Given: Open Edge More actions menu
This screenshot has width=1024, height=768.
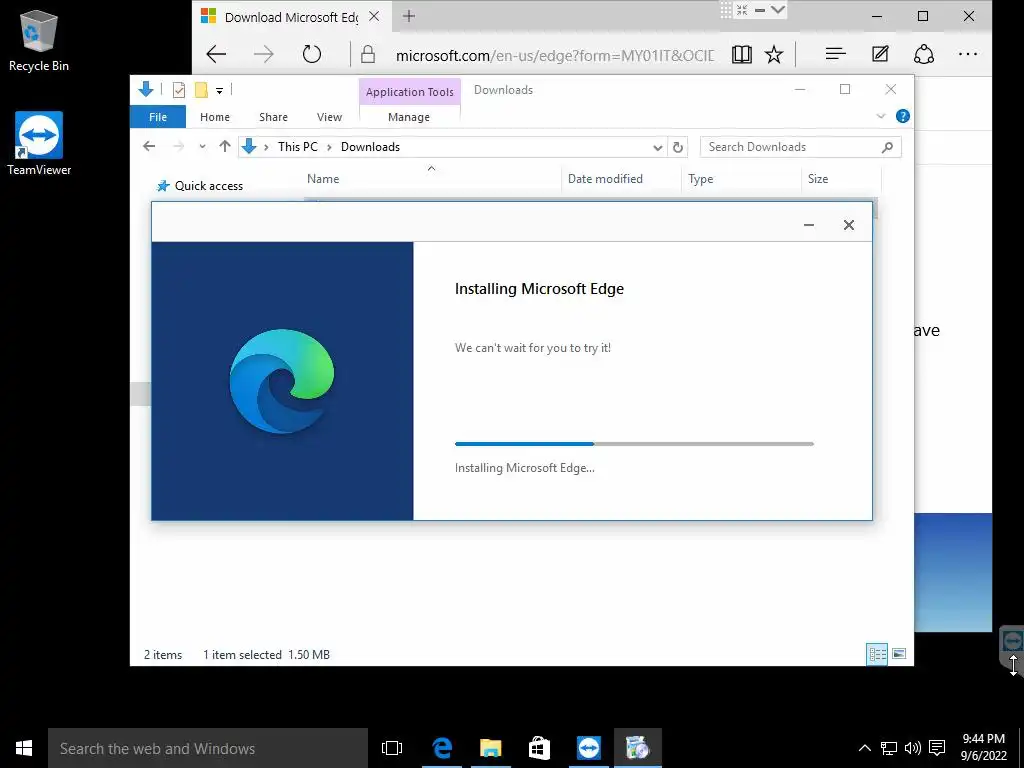Looking at the screenshot, I should pyautogui.click(x=968, y=54).
